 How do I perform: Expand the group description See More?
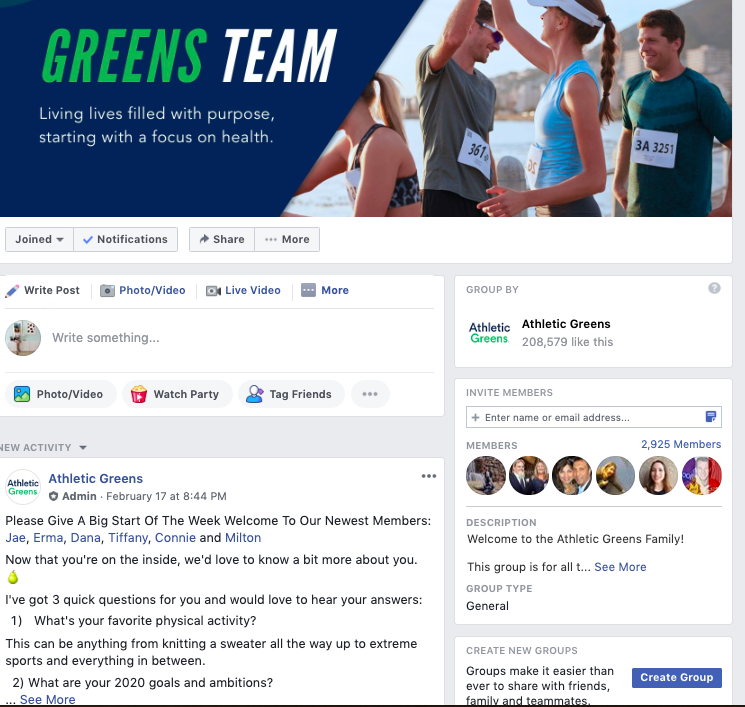tap(620, 567)
